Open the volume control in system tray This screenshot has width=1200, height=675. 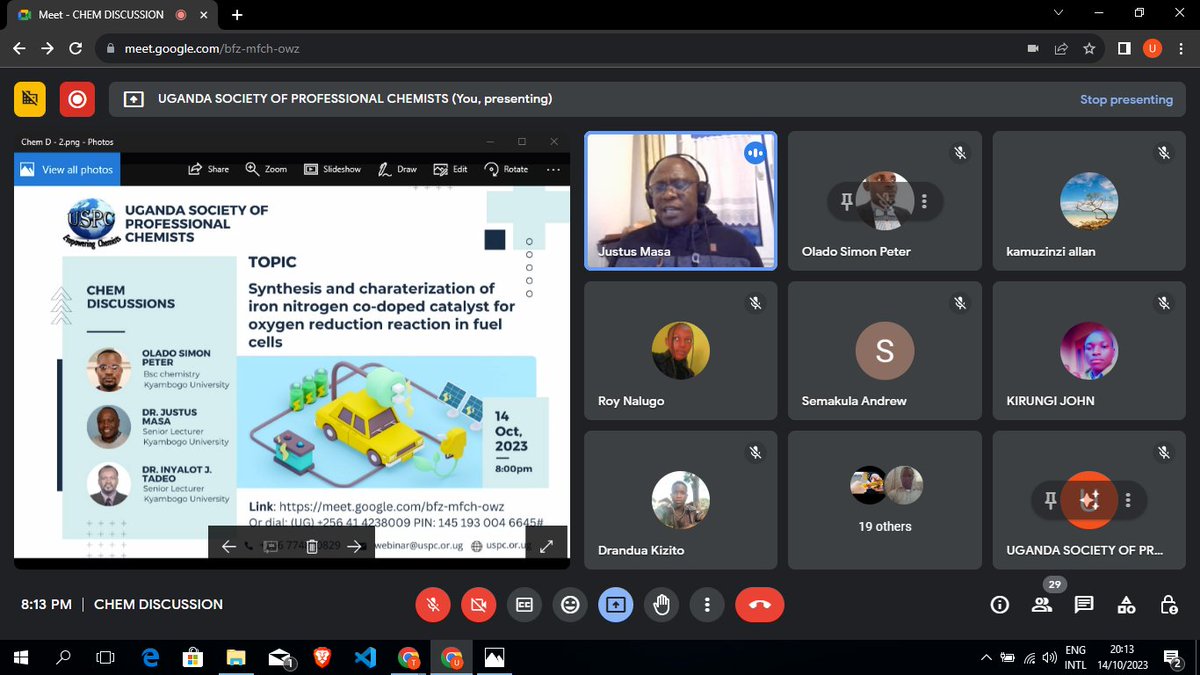1049,657
